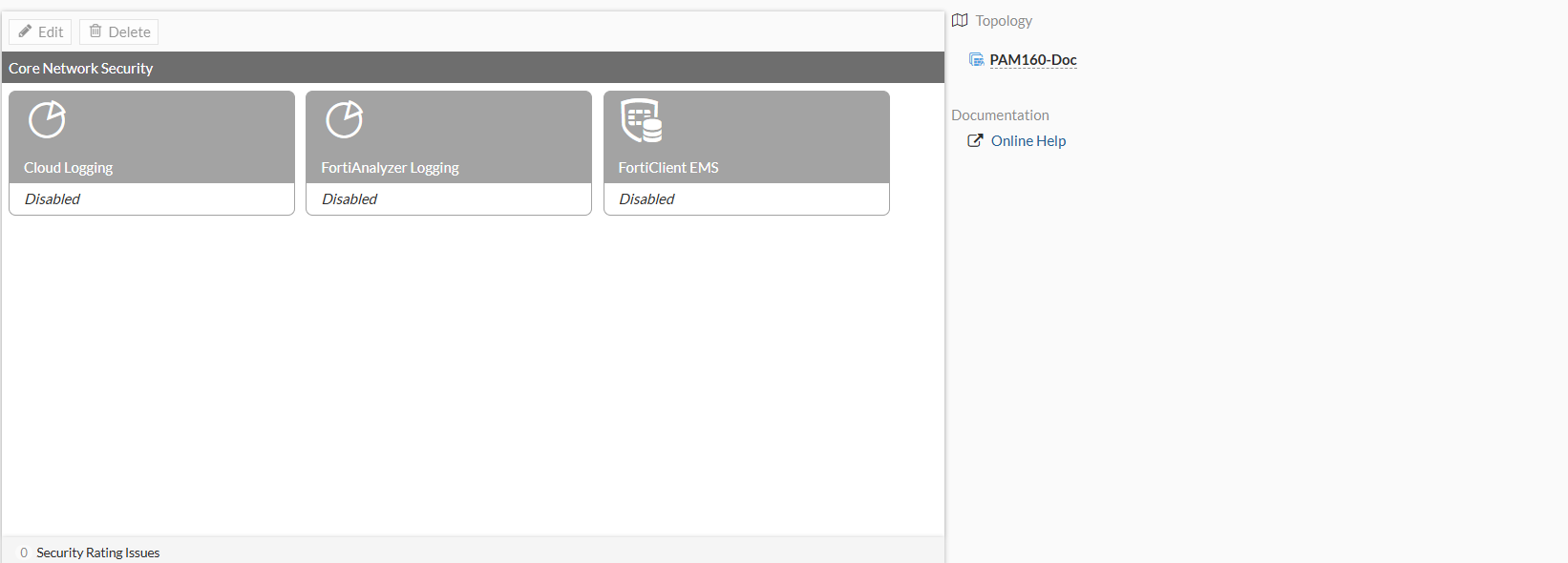Click the trash can icon for Delete

coord(95,31)
